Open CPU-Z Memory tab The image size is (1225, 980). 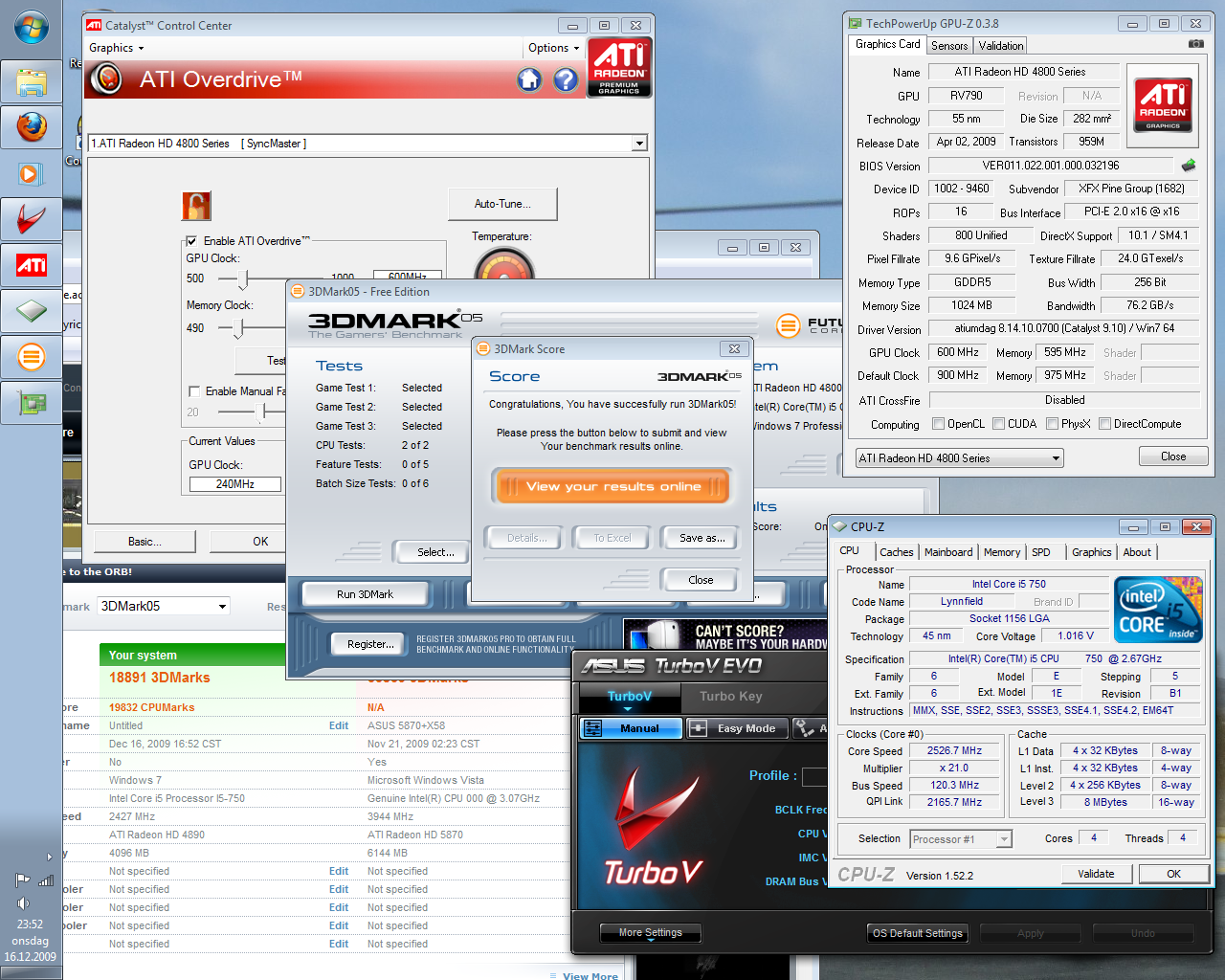(x=1002, y=552)
